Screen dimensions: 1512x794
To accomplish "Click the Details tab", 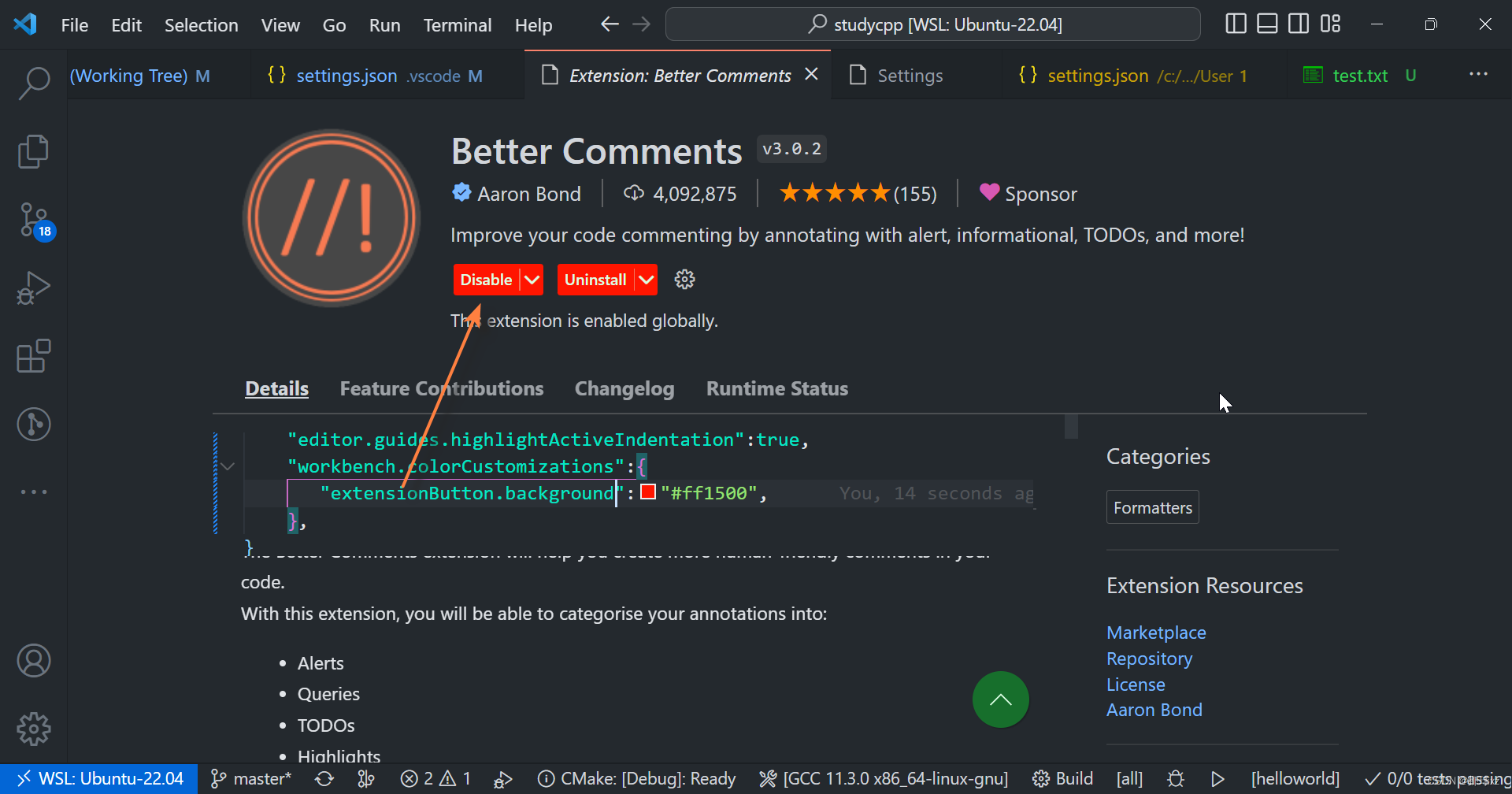I will point(276,388).
